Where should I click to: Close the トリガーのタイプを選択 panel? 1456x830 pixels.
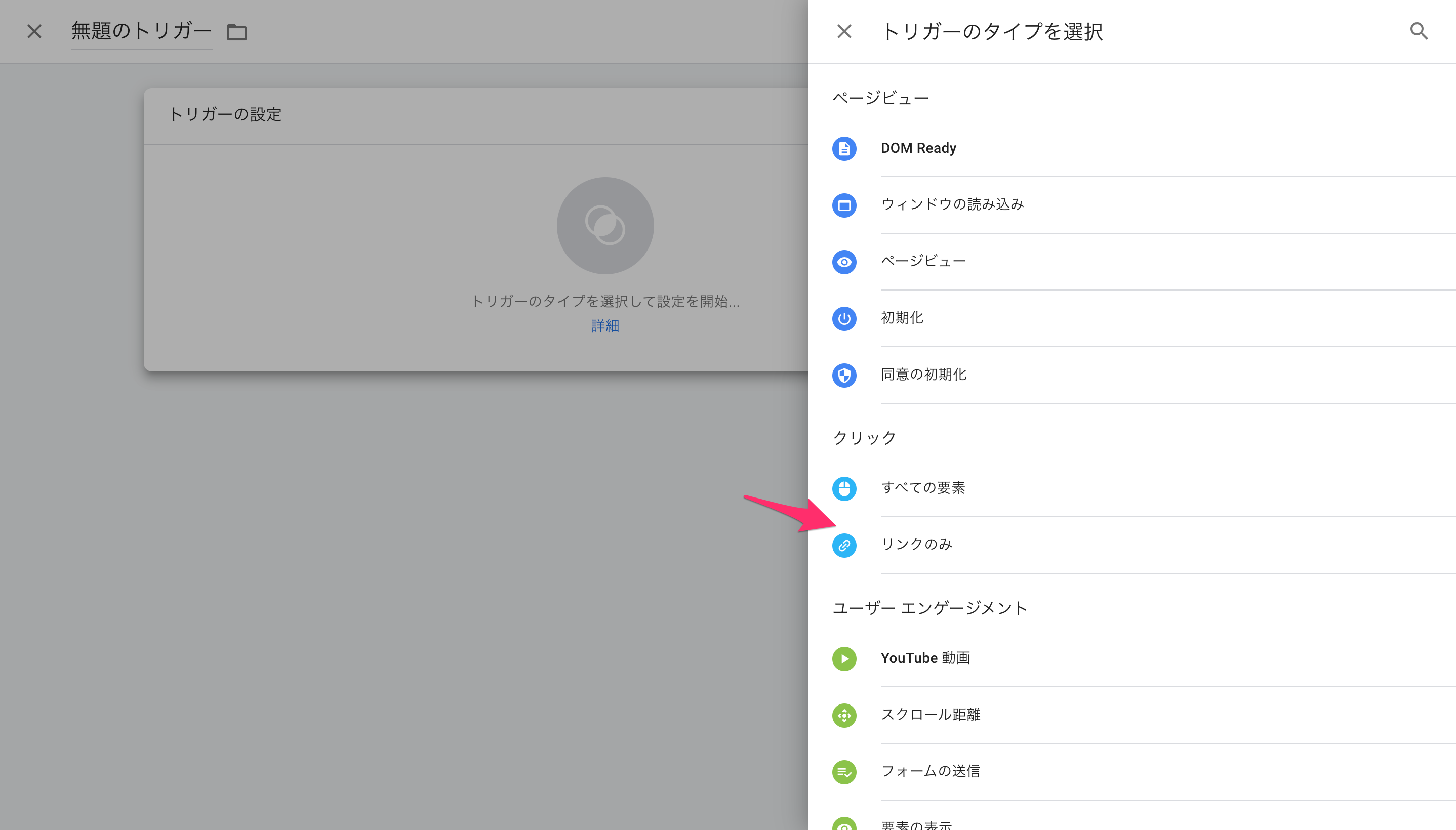click(x=844, y=31)
